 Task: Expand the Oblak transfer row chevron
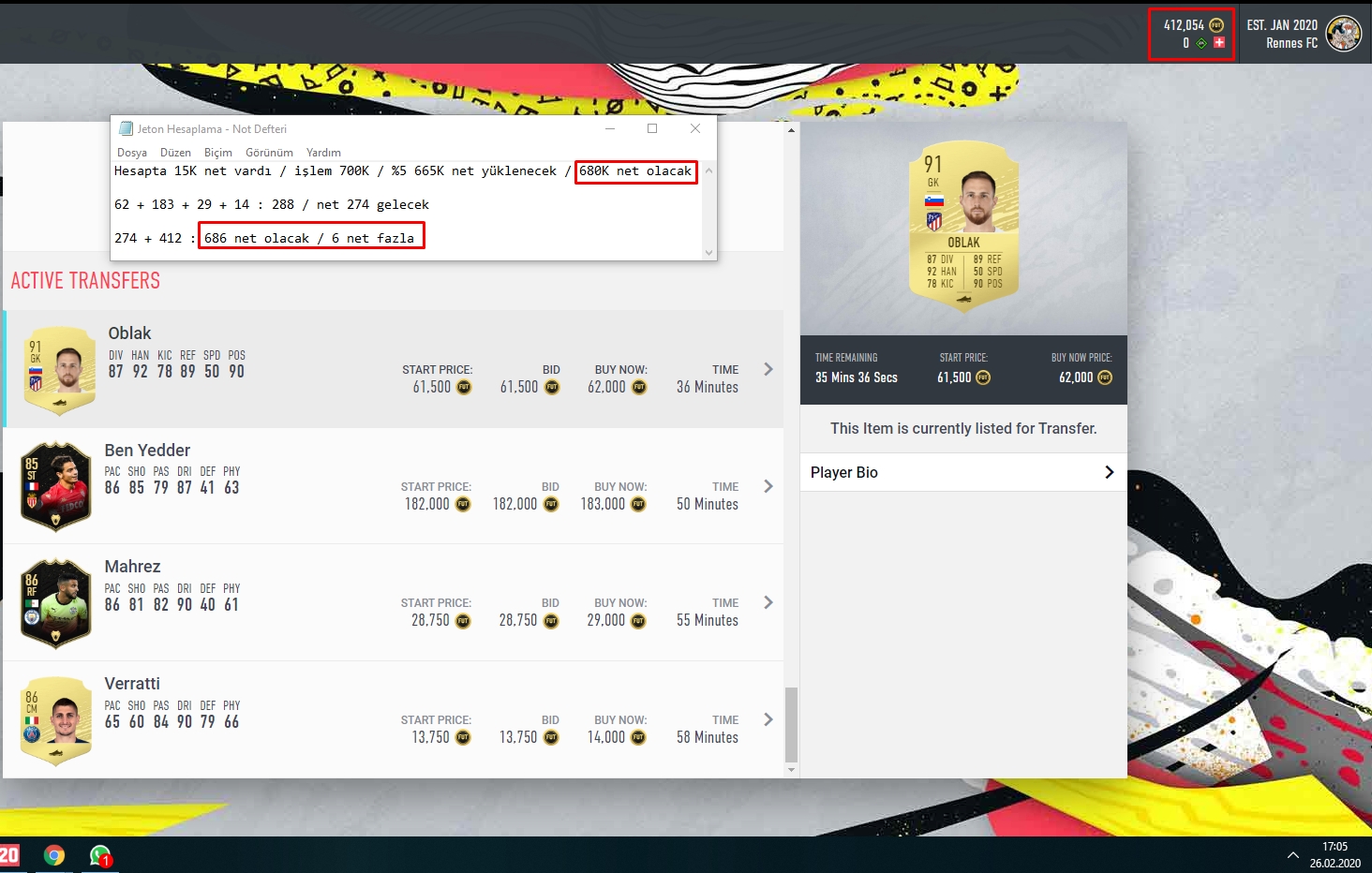coord(768,369)
